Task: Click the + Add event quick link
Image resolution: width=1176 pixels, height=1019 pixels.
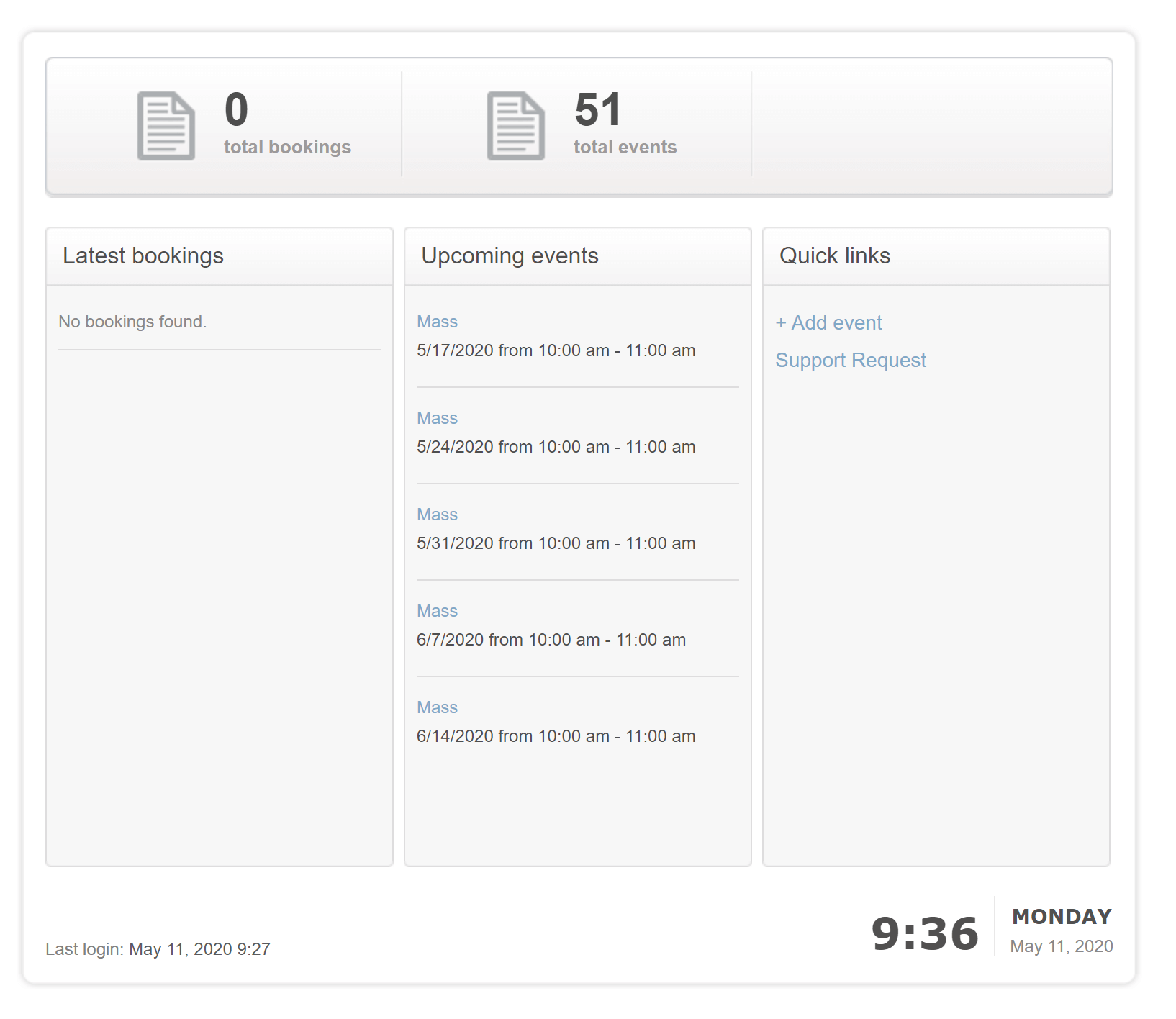Action: coord(828,323)
